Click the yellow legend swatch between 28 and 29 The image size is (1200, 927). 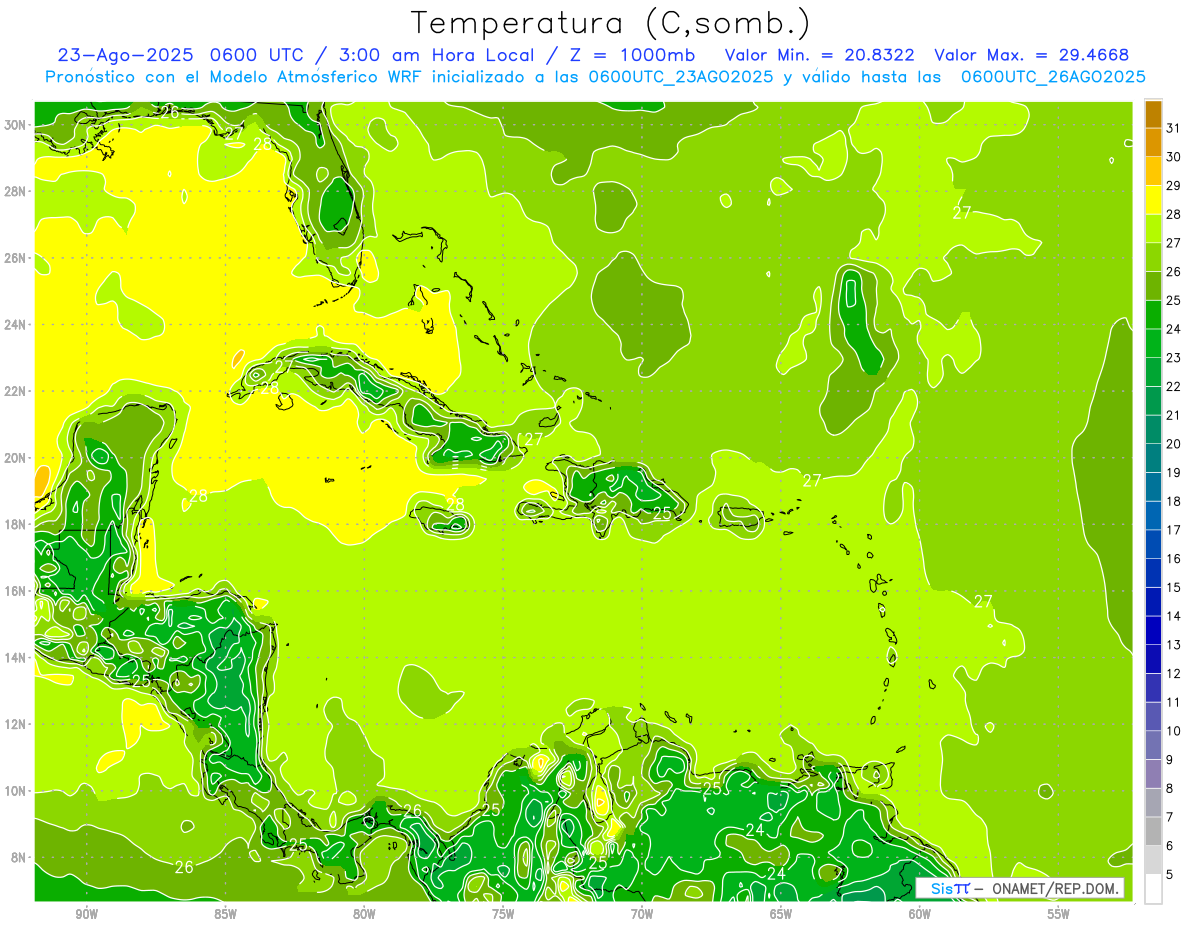(x=1153, y=200)
